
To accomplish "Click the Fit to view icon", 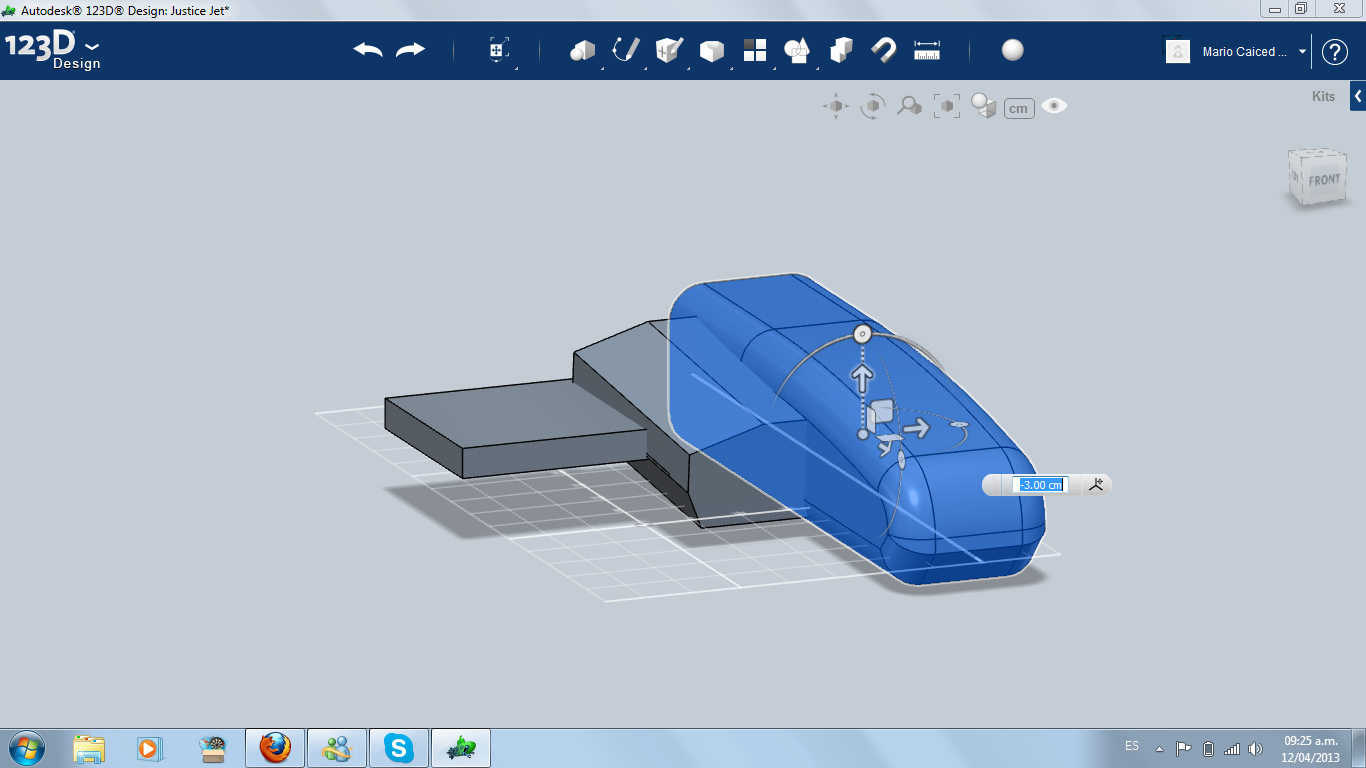I will [x=947, y=106].
